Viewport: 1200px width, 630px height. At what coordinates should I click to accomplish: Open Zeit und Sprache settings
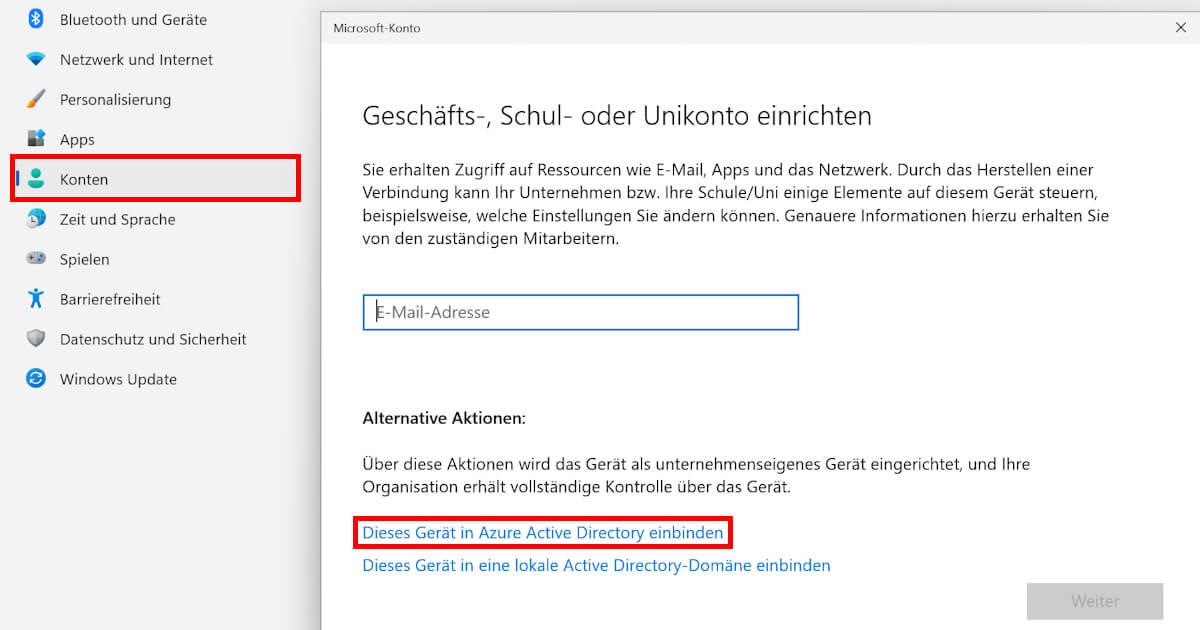tap(32, 219)
